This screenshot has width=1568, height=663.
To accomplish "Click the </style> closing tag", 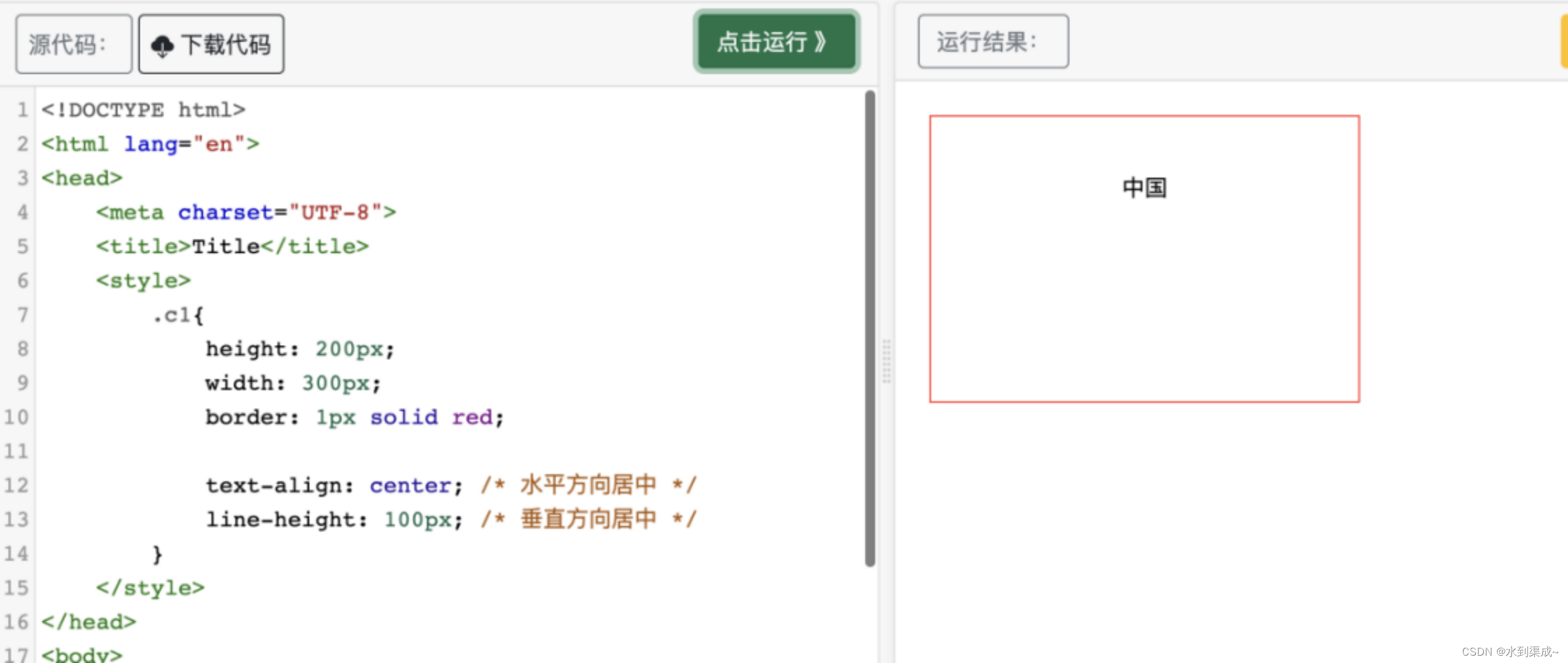I will tap(150, 588).
